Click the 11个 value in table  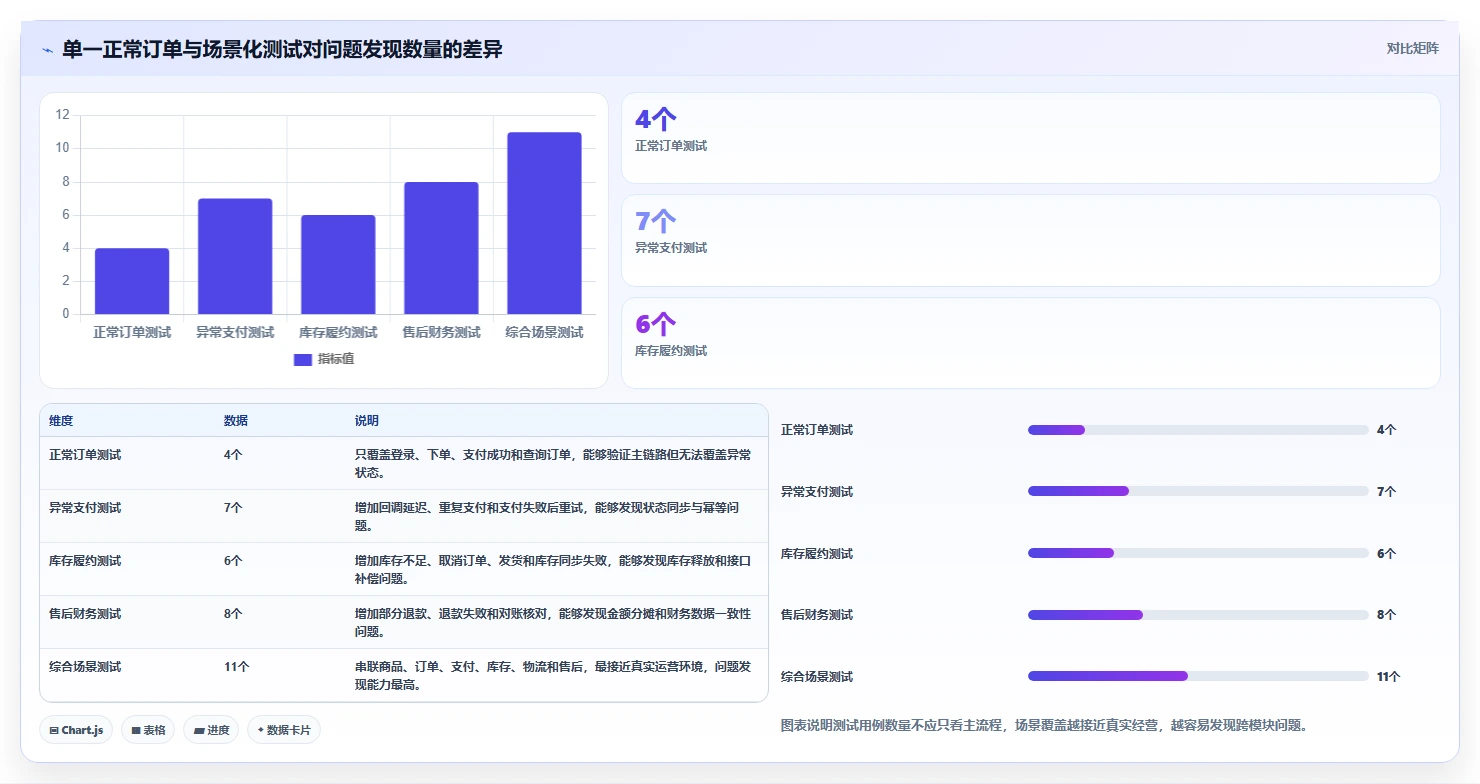(237, 667)
